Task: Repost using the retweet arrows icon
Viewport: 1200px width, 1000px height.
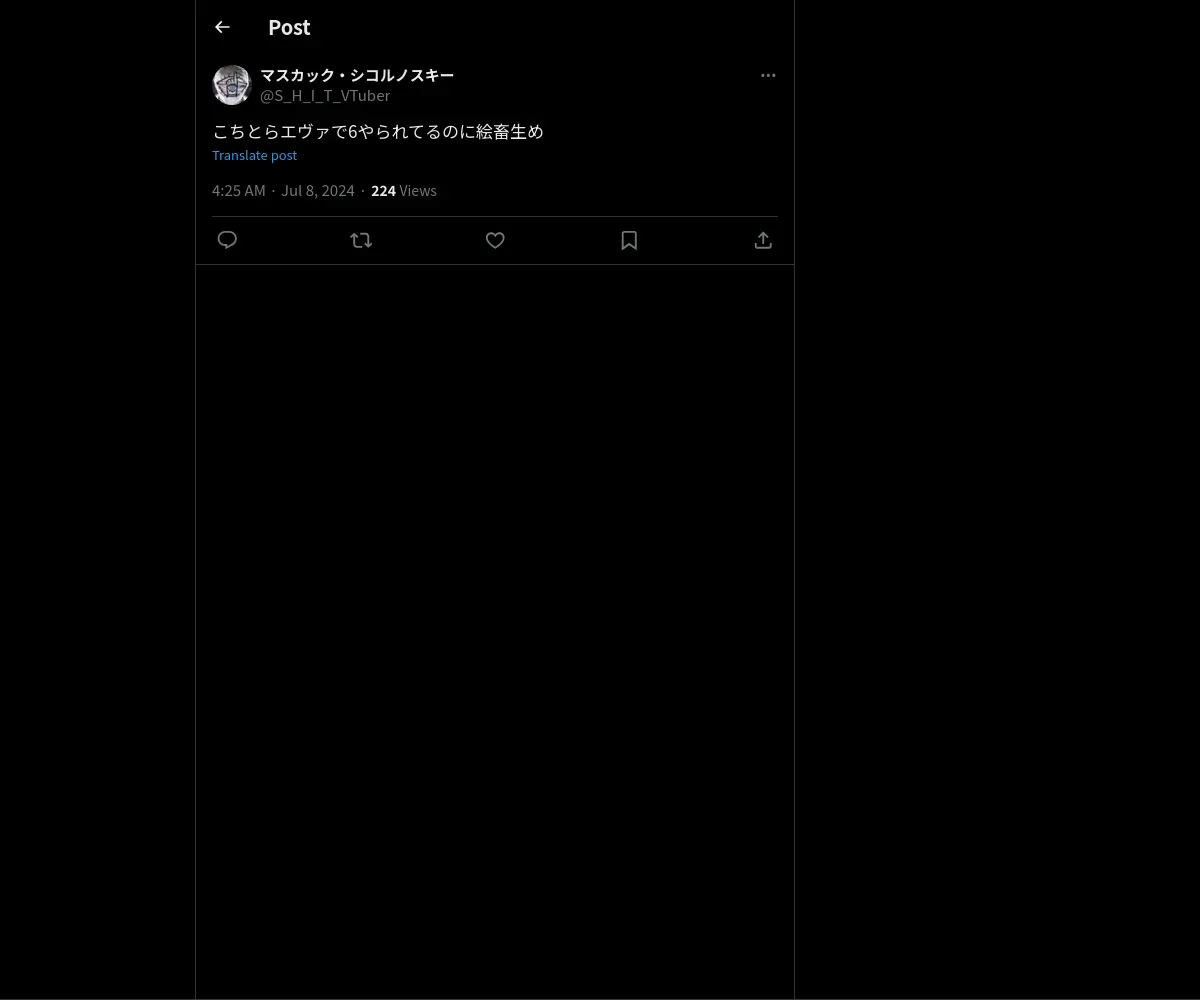Action: 361,240
